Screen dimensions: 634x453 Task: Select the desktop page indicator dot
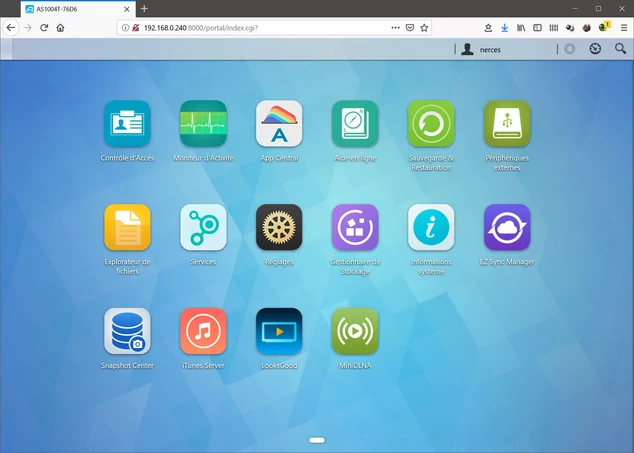[317, 440]
